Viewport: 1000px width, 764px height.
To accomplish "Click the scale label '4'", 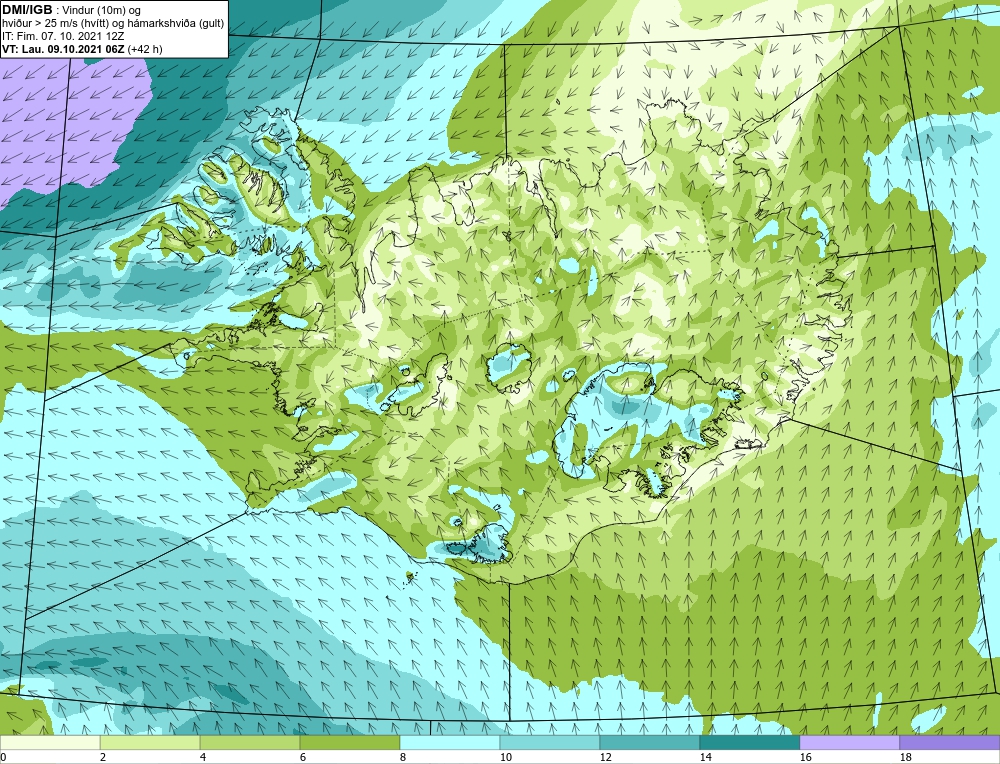I will point(203,757).
